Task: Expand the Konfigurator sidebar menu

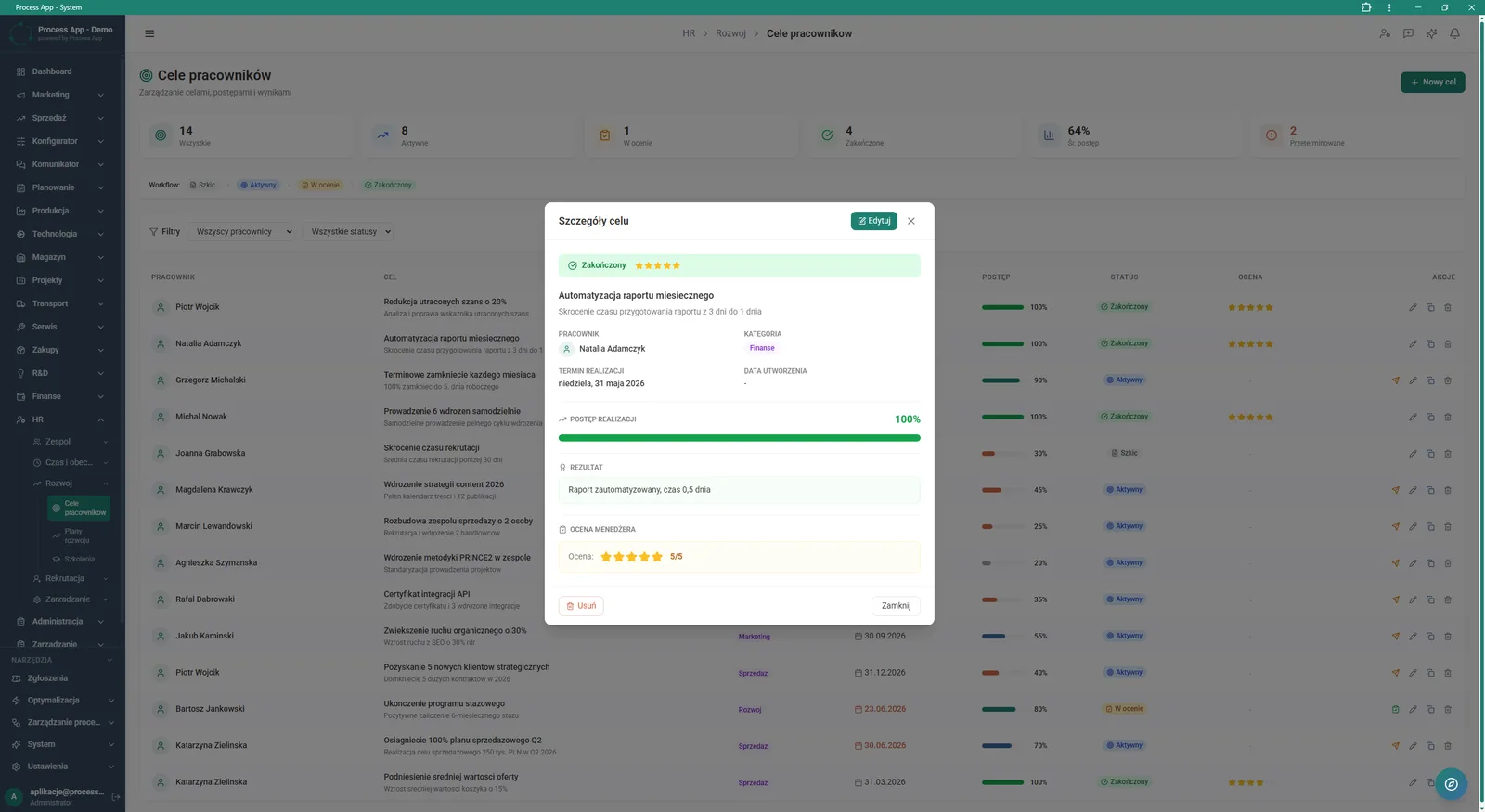Action: (x=62, y=141)
